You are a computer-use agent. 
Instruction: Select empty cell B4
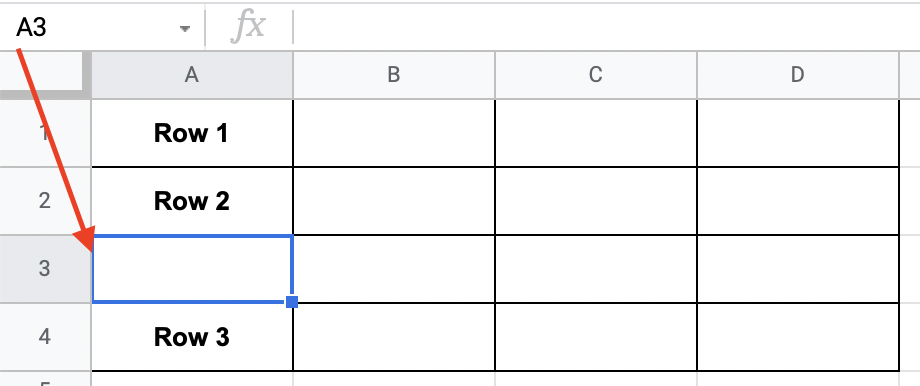(x=394, y=337)
